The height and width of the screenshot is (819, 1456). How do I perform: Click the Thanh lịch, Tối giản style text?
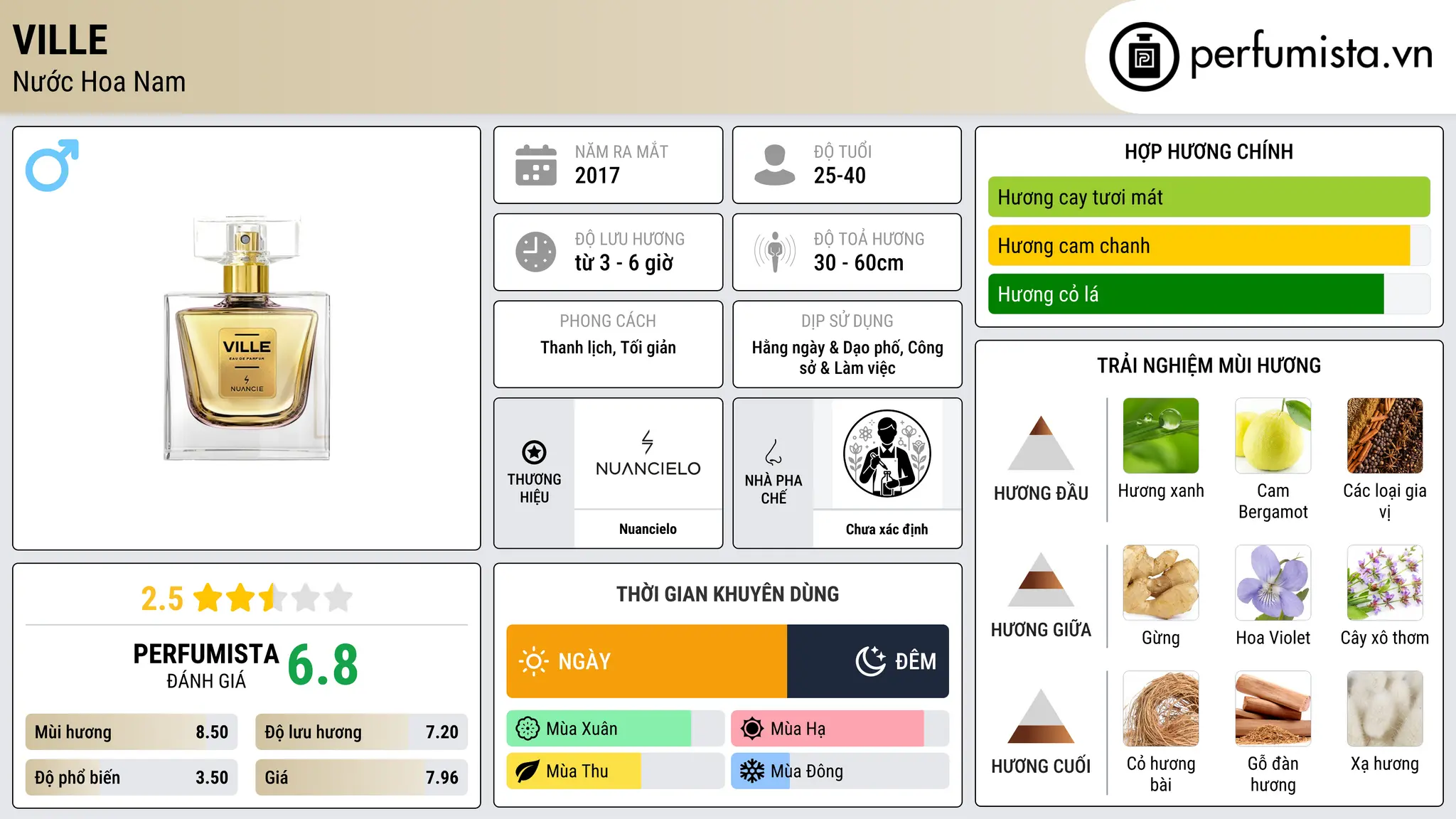pos(608,348)
